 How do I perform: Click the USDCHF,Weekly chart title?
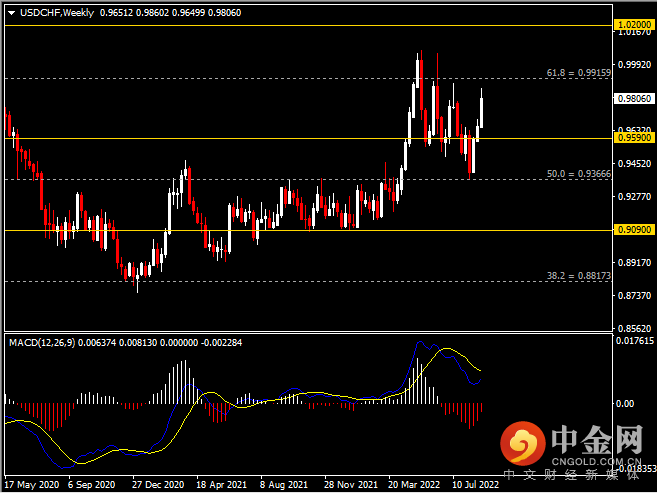[x=57, y=13]
